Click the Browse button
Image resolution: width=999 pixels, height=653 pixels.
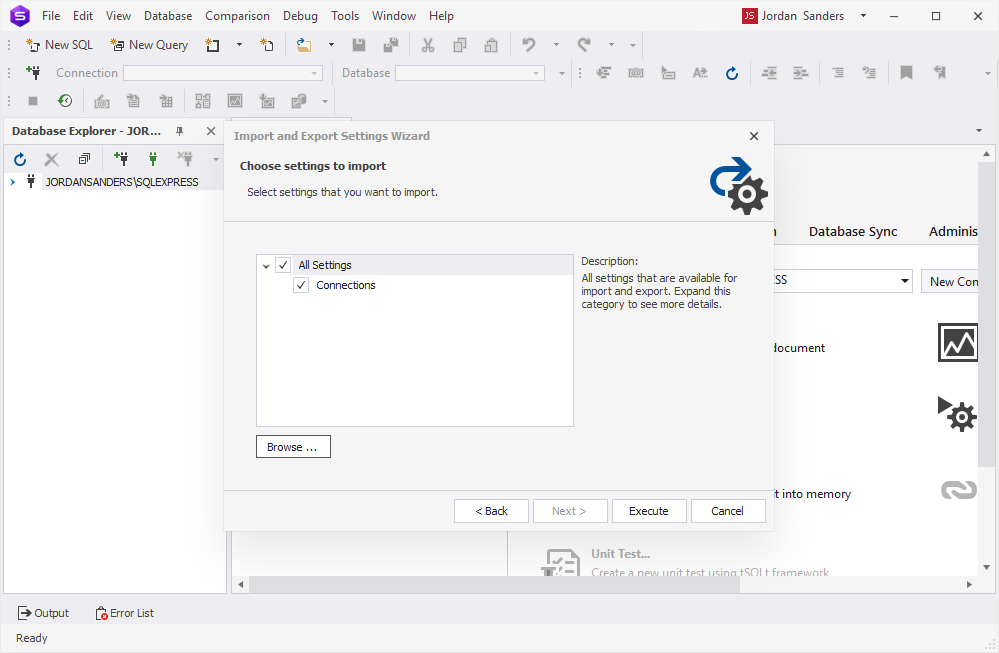[293, 447]
